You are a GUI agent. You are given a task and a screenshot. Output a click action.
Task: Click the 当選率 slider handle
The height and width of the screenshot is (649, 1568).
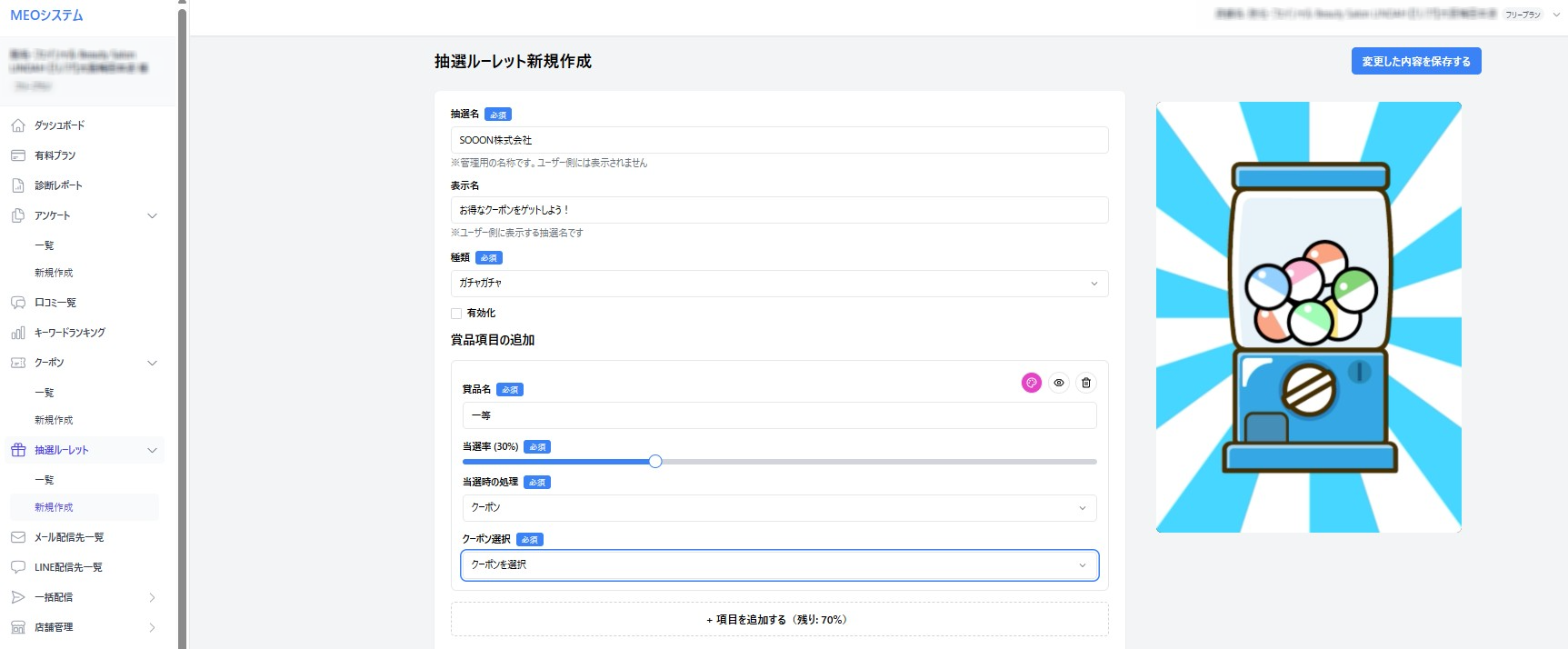coord(655,462)
